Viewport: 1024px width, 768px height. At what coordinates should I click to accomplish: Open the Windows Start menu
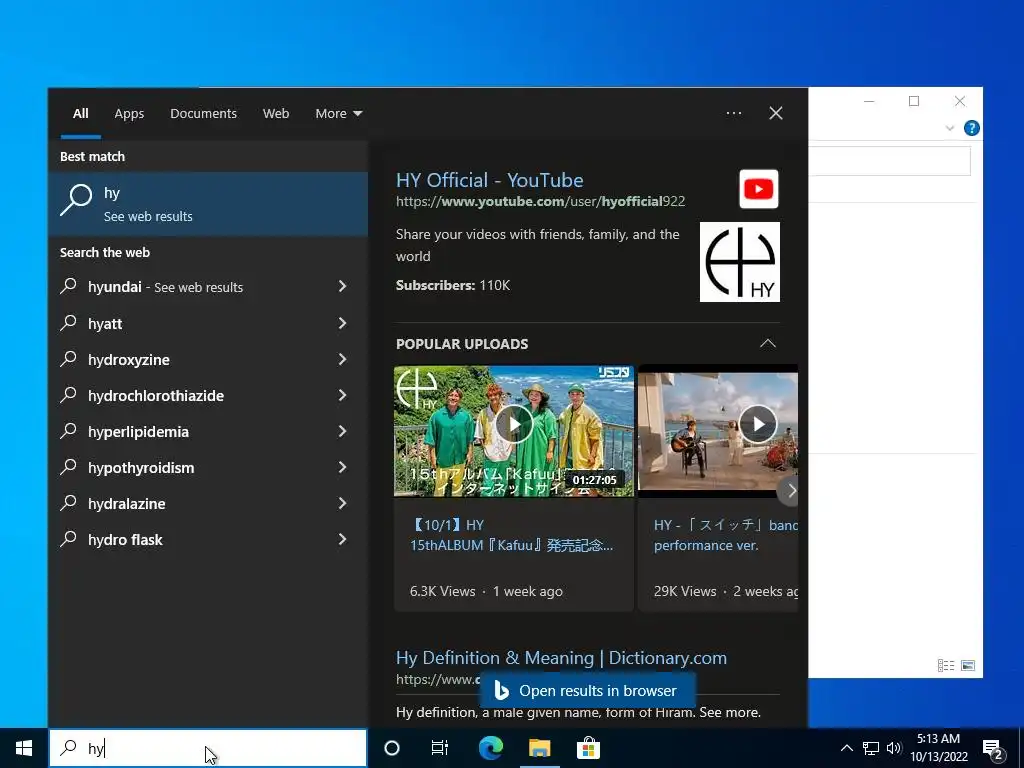coord(24,748)
